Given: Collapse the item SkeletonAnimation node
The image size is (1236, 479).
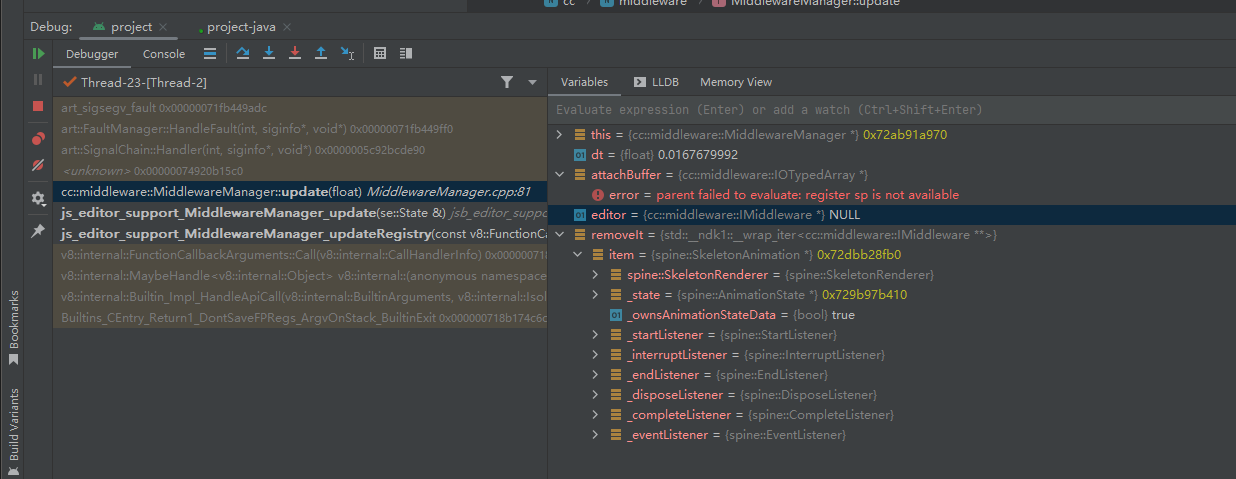Looking at the screenshot, I should tap(578, 254).
